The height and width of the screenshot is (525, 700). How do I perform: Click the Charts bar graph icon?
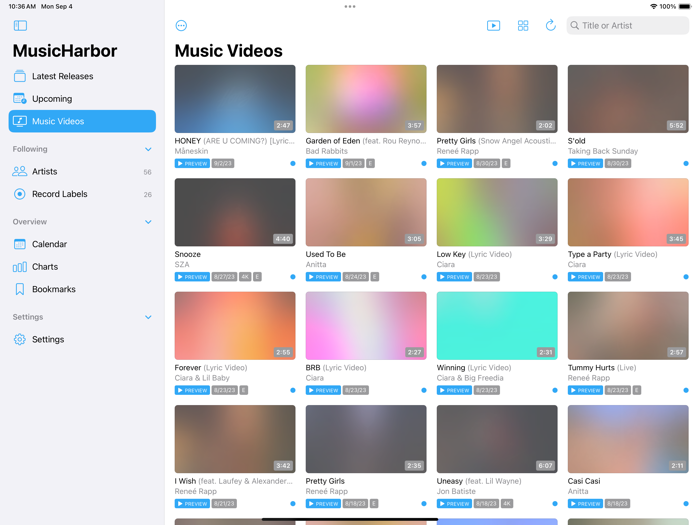point(20,267)
